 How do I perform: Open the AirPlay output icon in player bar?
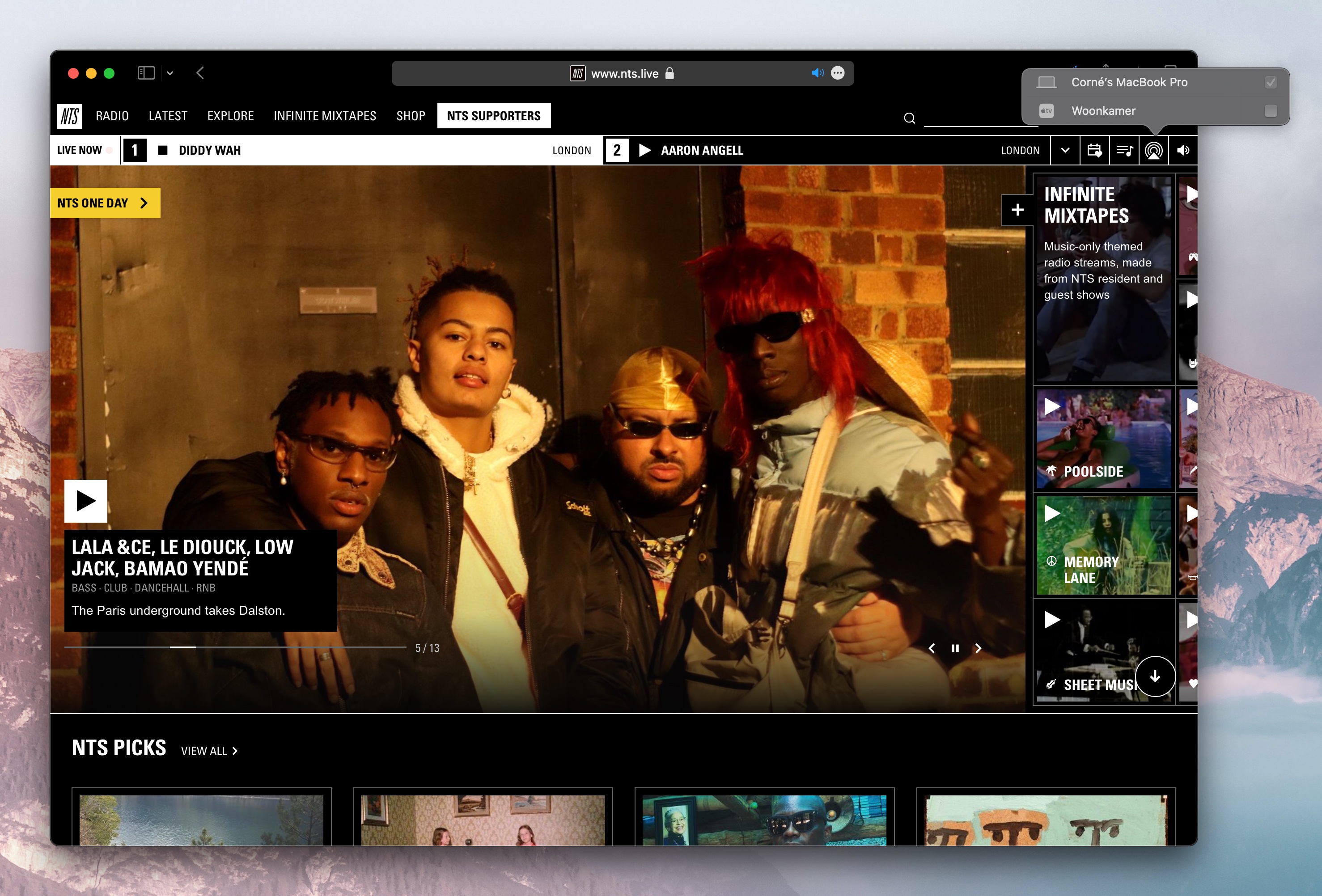pos(1154,151)
